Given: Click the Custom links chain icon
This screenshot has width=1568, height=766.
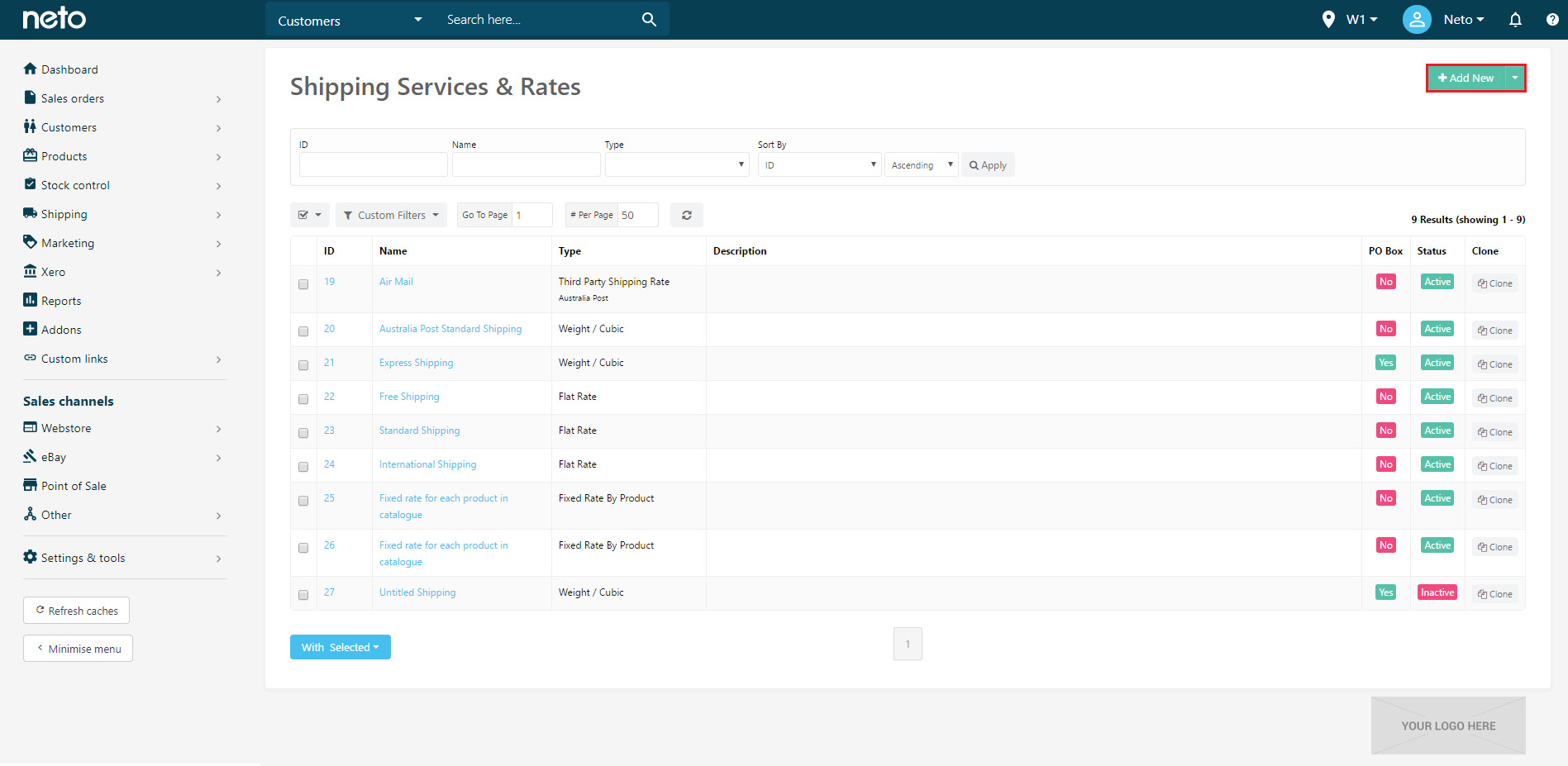Looking at the screenshot, I should 31,358.
